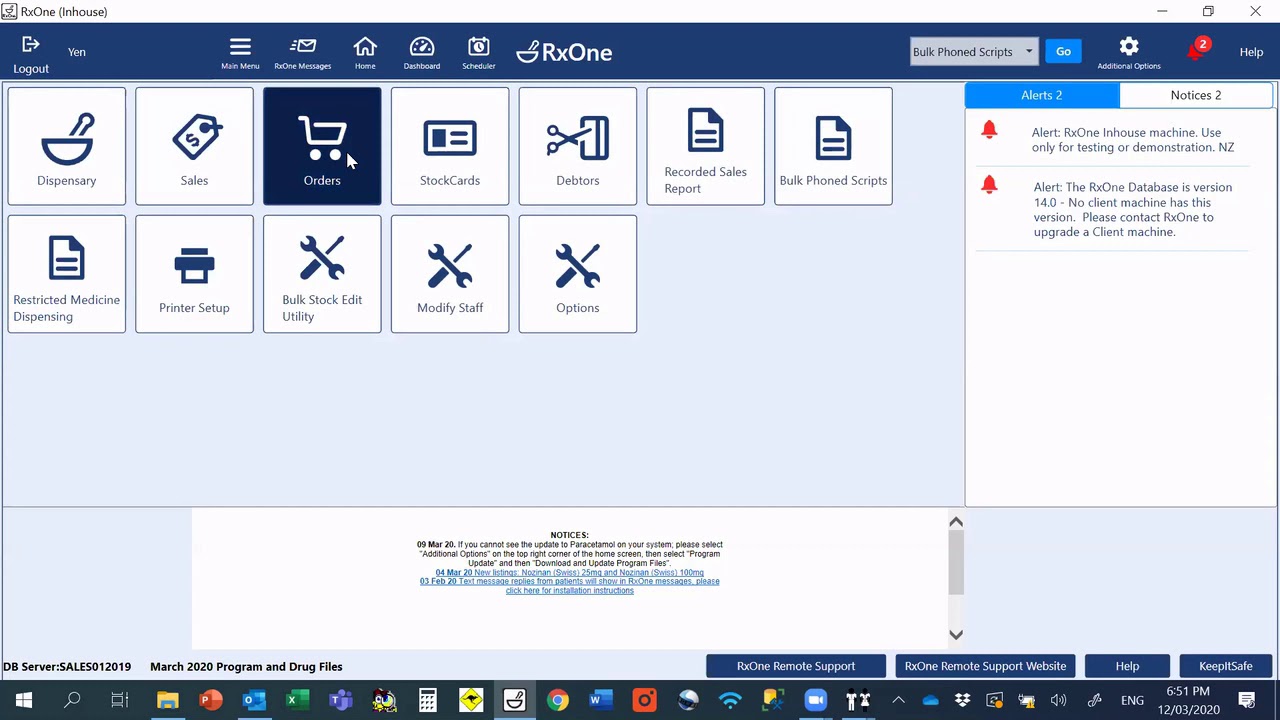
Task: Open File Explorer from the taskbar
Action: (x=167, y=700)
